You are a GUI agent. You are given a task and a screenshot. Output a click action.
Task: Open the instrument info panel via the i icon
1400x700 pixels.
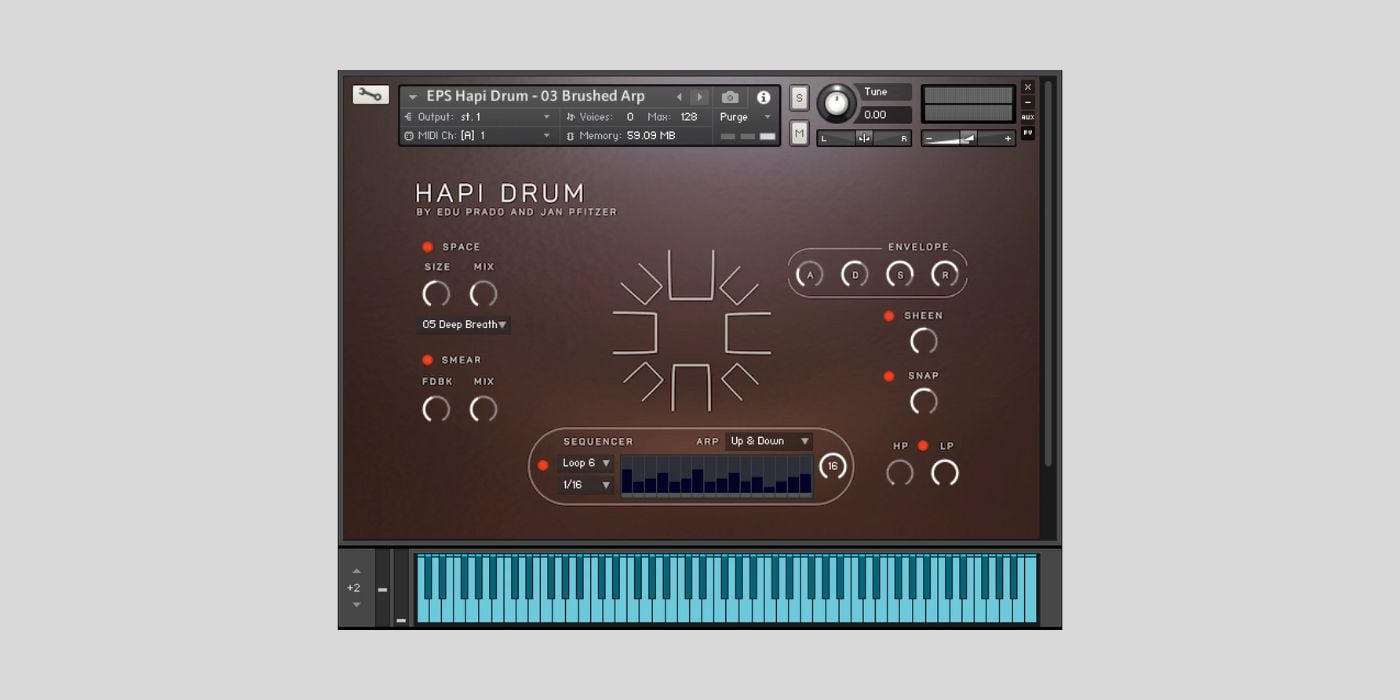[x=764, y=96]
